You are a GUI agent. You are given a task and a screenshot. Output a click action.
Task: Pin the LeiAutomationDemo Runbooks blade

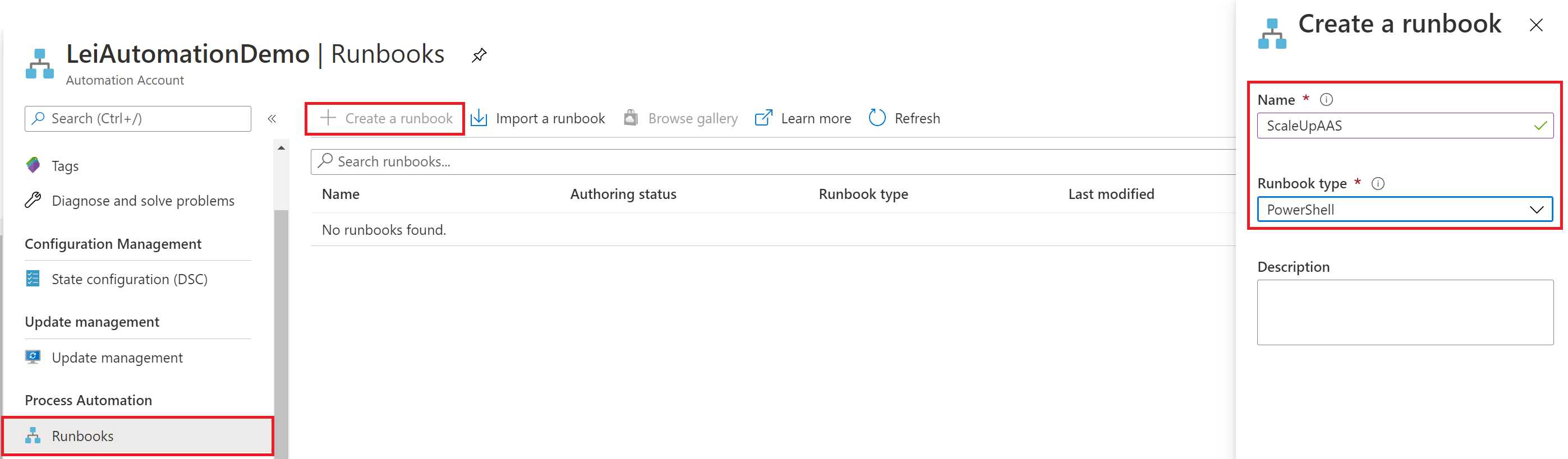pos(479,55)
